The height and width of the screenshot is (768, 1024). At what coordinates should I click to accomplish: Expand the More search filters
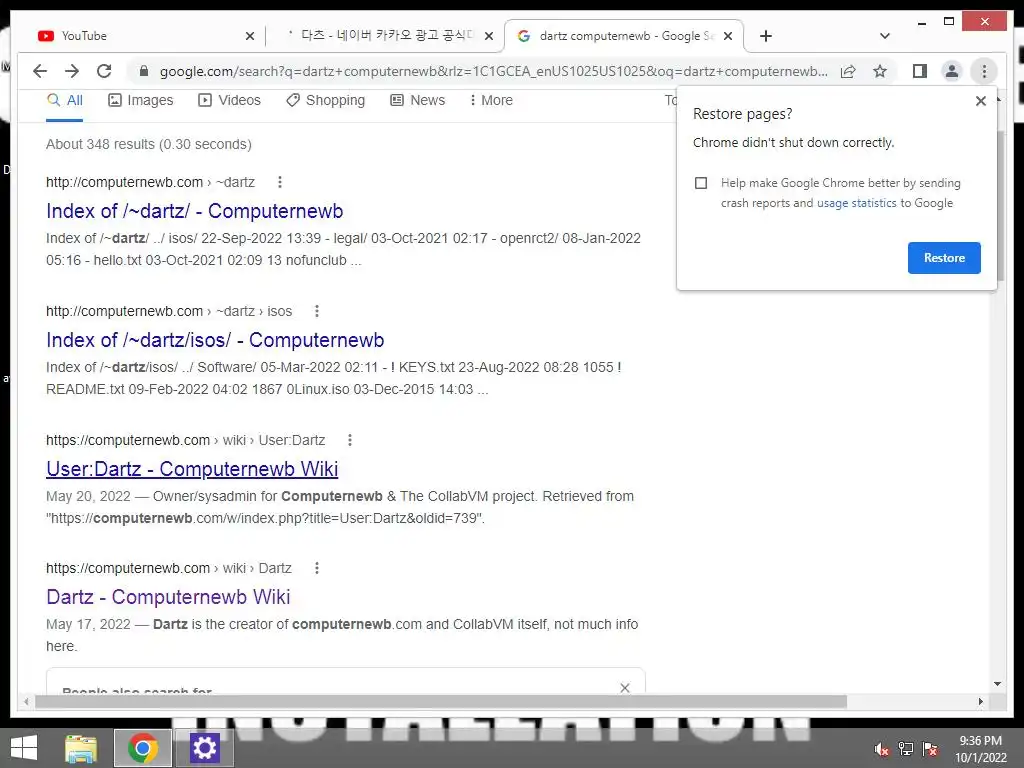pyautogui.click(x=491, y=101)
